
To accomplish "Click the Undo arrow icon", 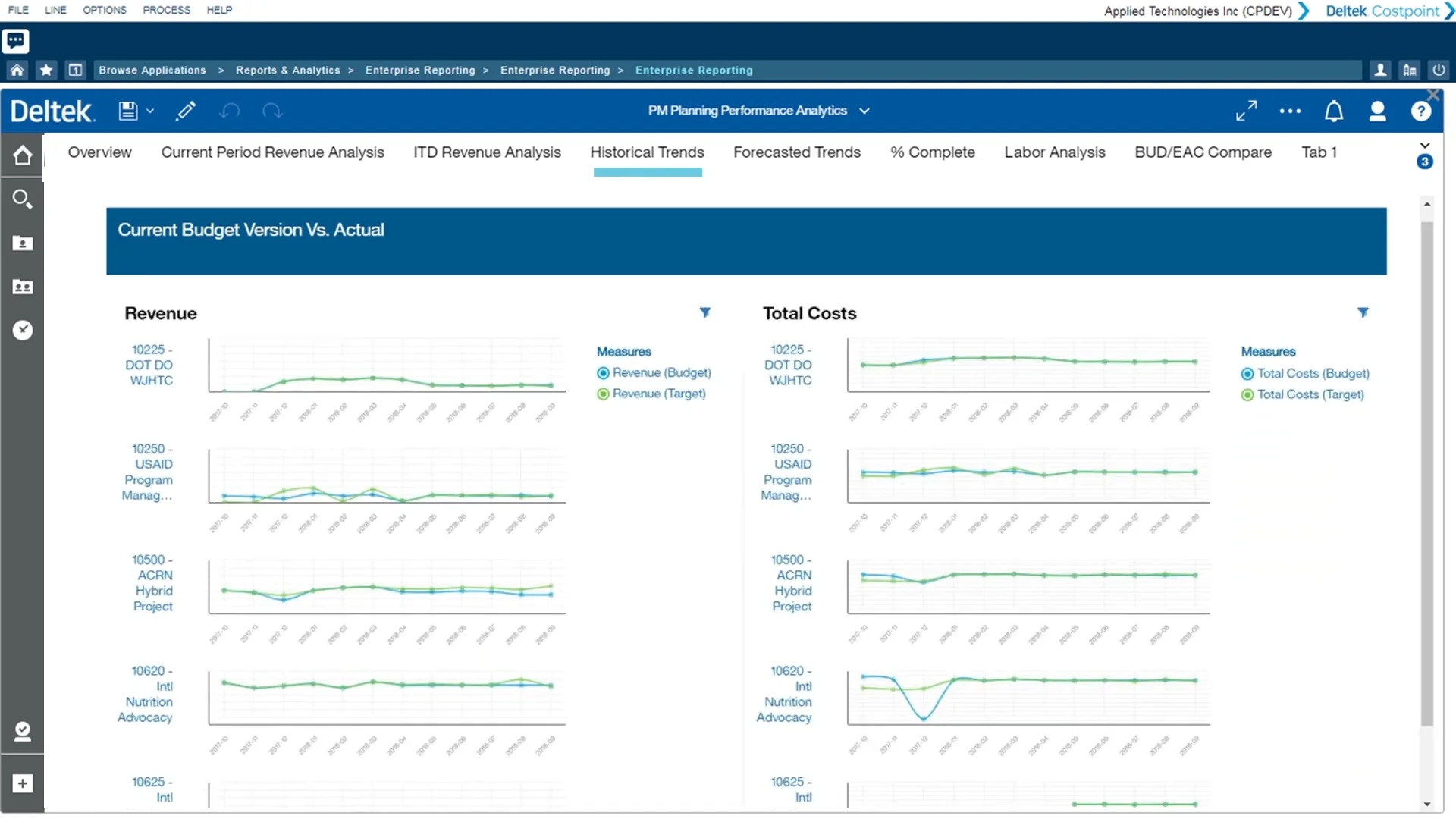I will coord(229,111).
